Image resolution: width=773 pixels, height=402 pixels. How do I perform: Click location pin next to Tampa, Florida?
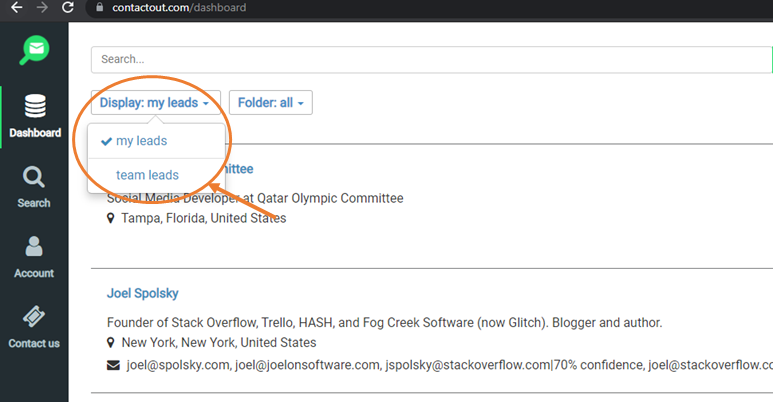[111, 218]
